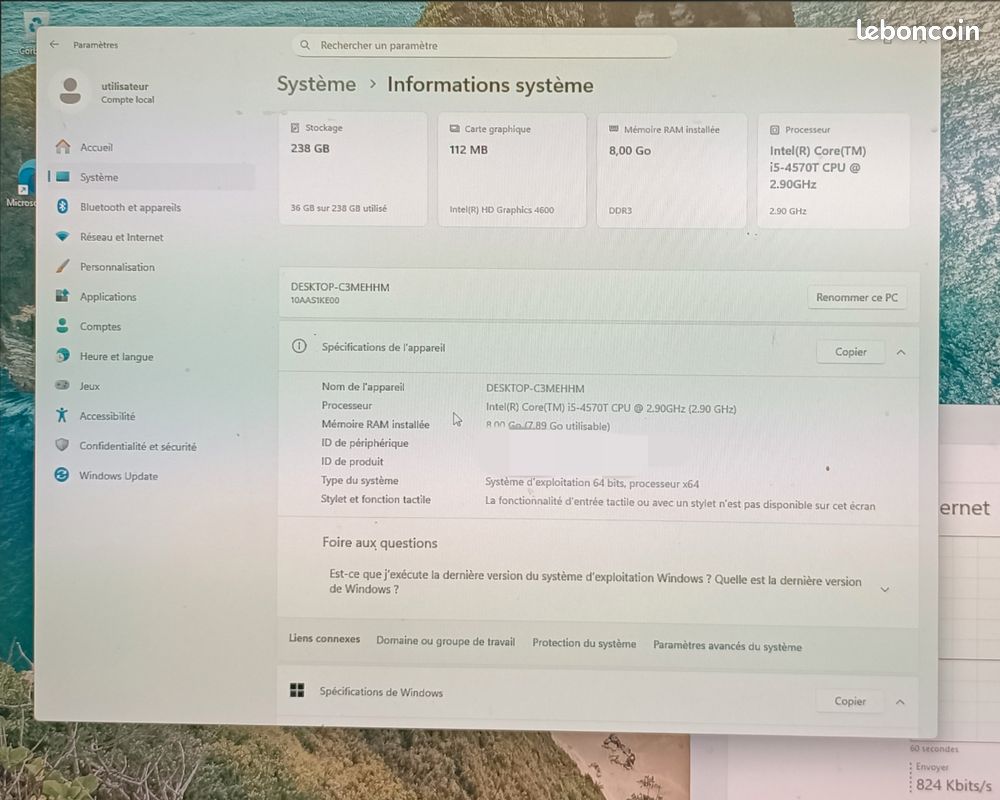1000x800 pixels.
Task: Click the model code 10AAS1KE00
Action: coord(315,300)
